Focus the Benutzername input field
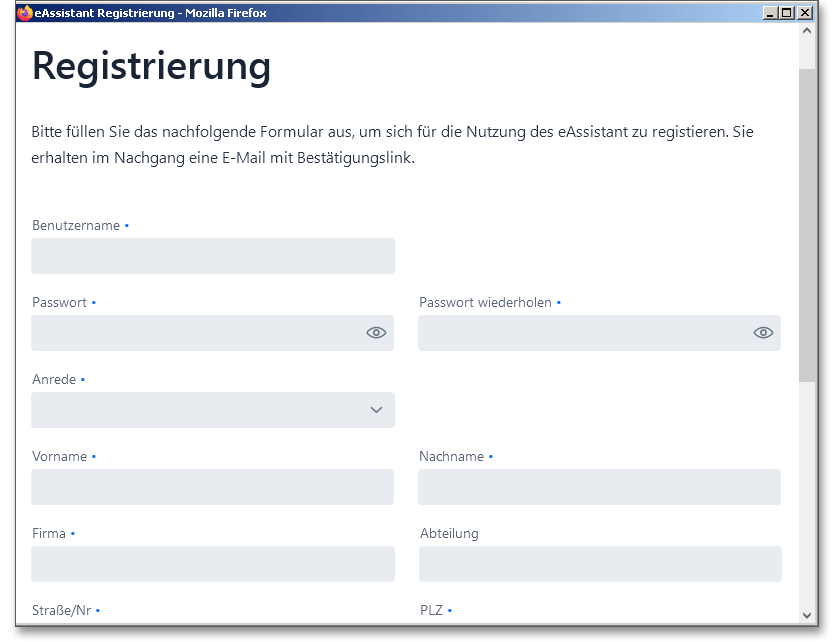834x642 pixels. coord(213,256)
